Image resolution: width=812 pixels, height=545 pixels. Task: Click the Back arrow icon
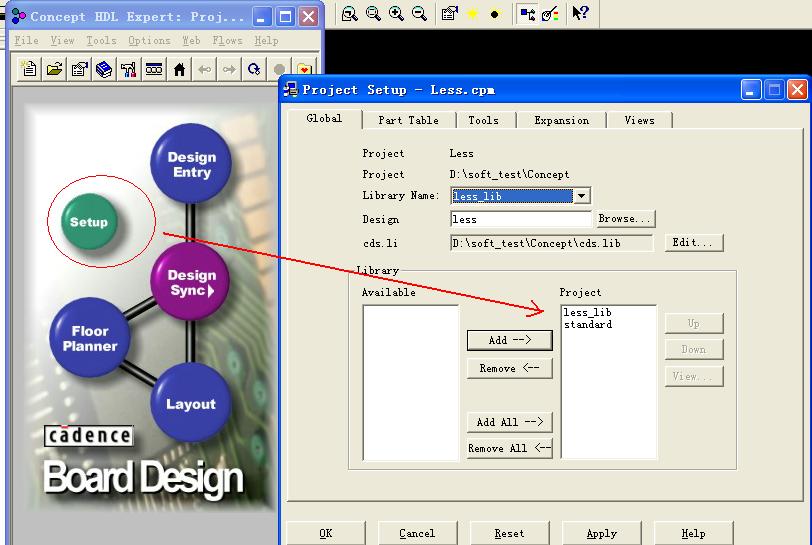pos(205,69)
